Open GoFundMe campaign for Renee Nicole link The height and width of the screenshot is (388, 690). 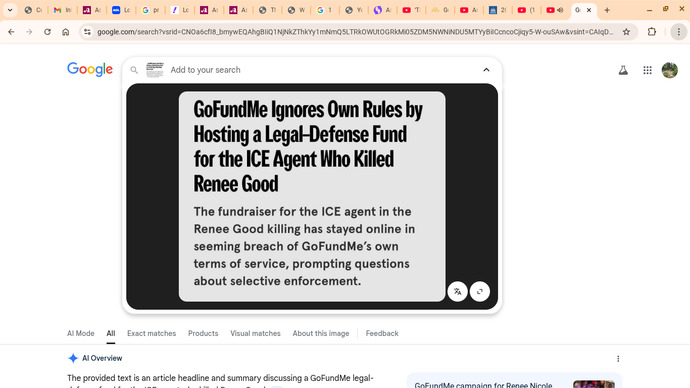click(x=483, y=385)
